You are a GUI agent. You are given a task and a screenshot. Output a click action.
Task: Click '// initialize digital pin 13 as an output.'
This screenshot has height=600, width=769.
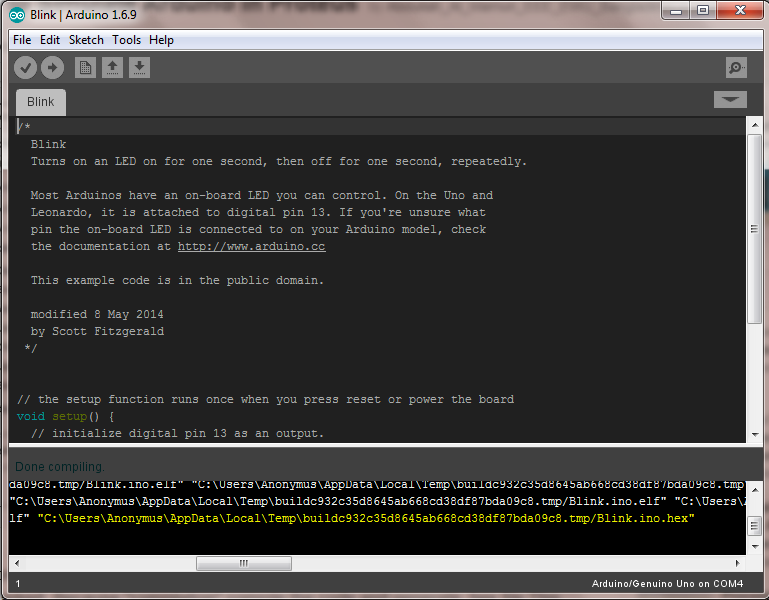pos(177,434)
